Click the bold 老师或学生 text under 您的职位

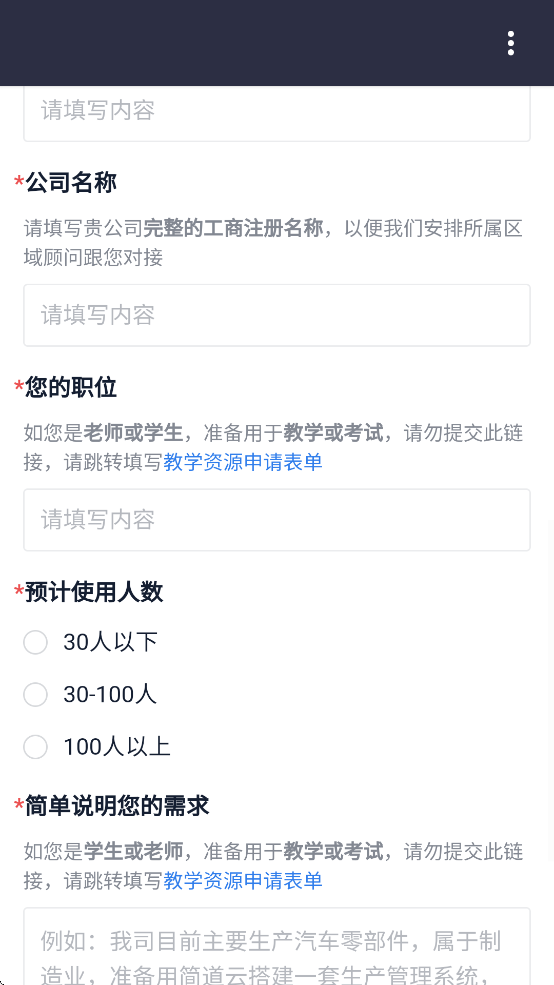coord(133,433)
